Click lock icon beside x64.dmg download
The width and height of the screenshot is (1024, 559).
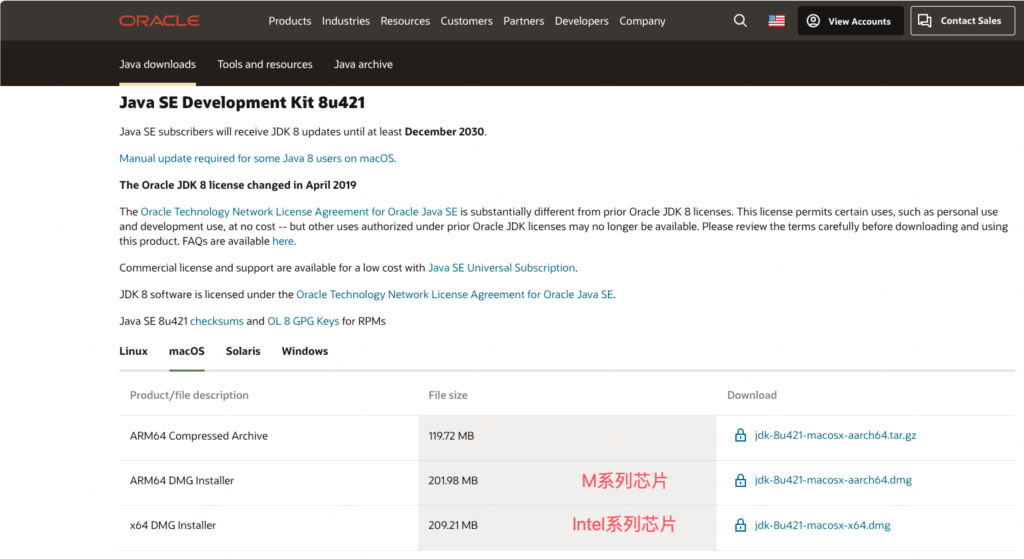pos(740,525)
